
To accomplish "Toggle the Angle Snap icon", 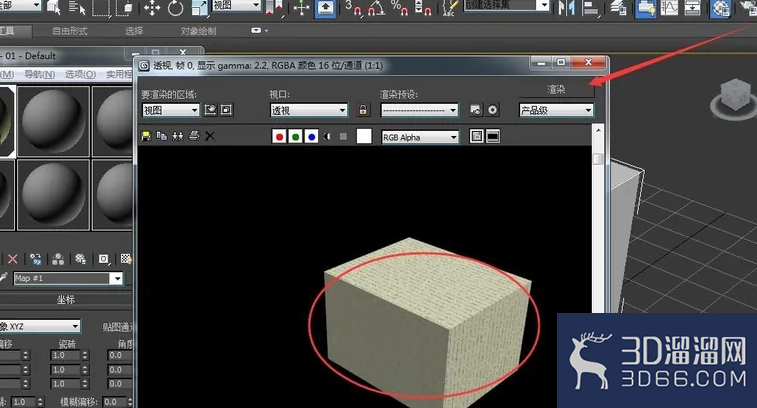I will [376, 8].
